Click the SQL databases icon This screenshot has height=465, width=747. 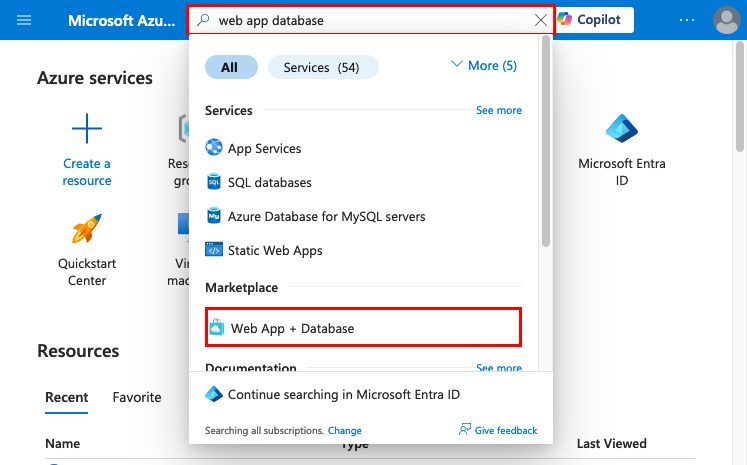click(214, 182)
